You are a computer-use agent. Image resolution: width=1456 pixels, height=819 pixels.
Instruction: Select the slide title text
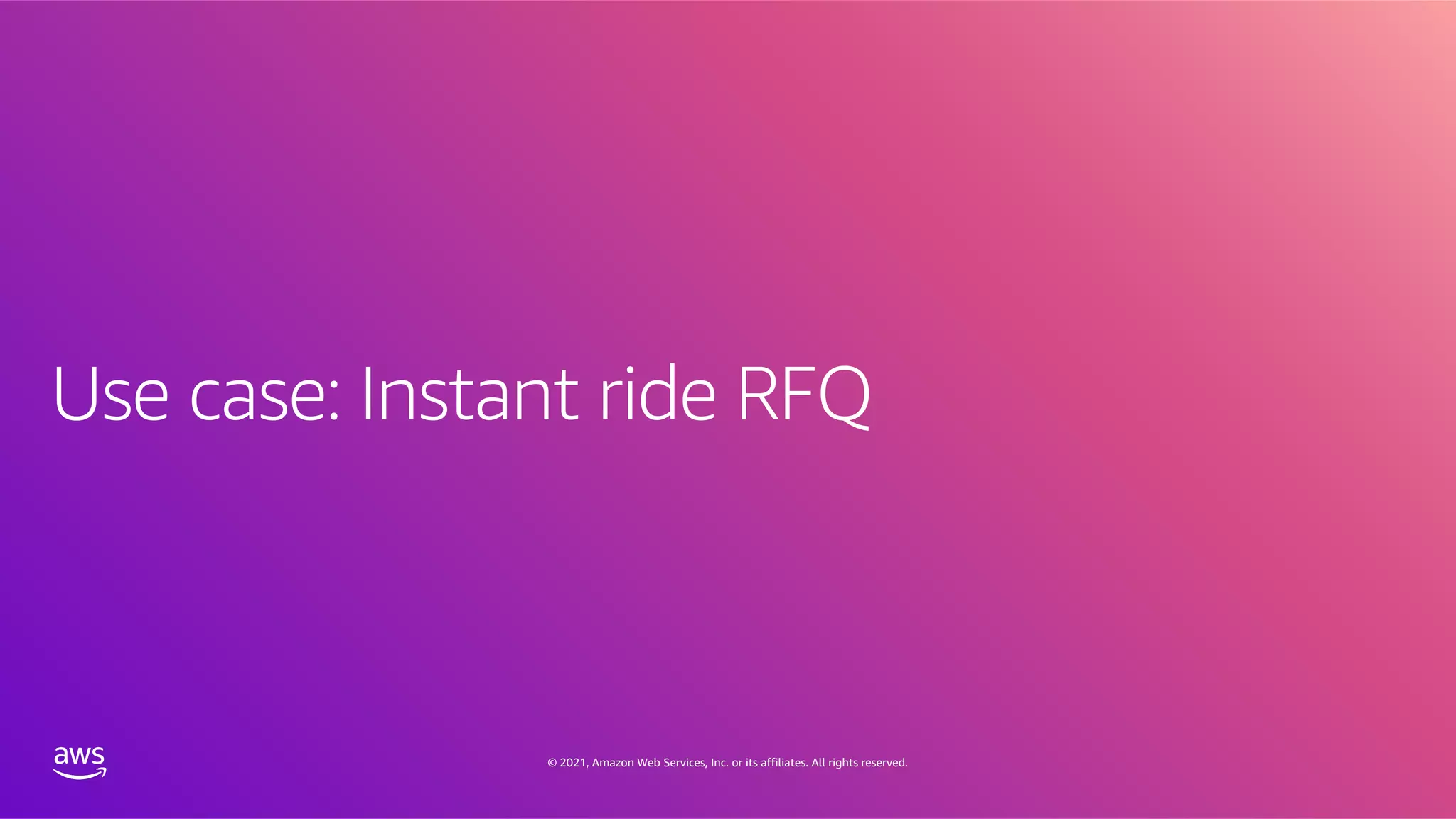pyautogui.click(x=461, y=395)
